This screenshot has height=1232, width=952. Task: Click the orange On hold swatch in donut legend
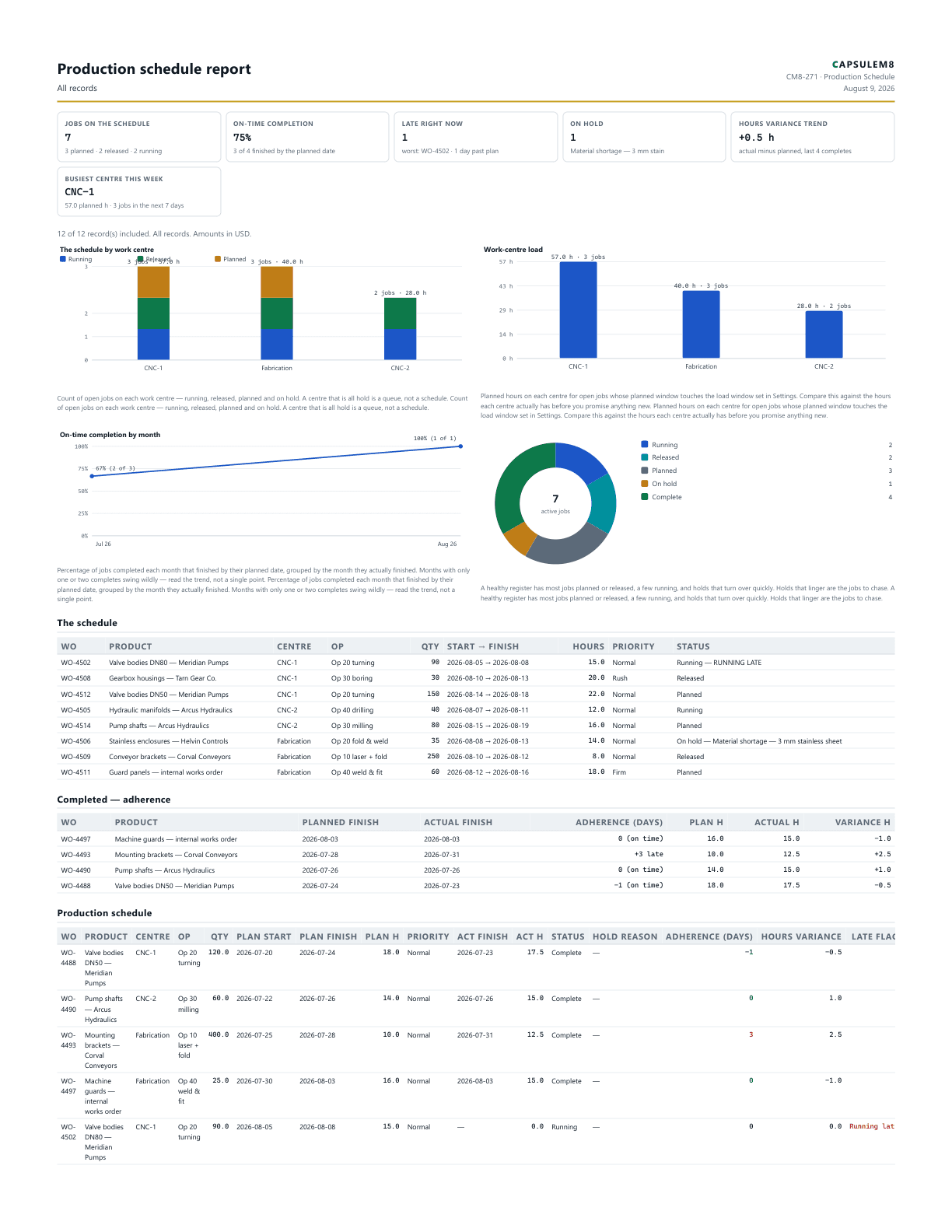[645, 483]
